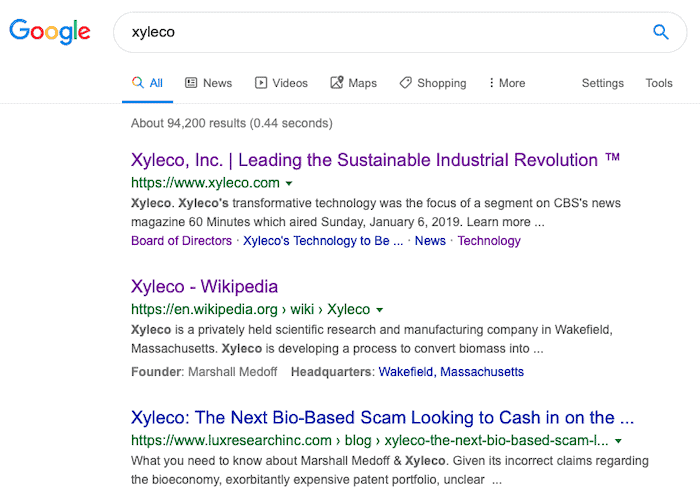Open the Board of Directors sitelink

[182, 241]
